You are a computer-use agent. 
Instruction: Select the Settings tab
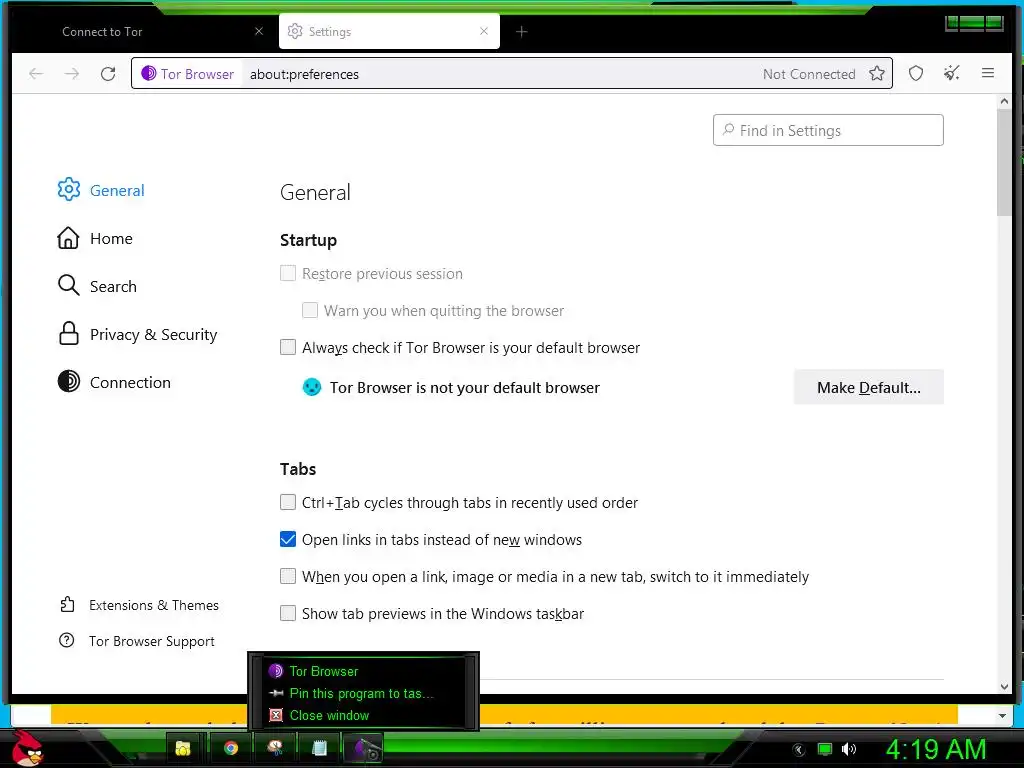pos(389,31)
